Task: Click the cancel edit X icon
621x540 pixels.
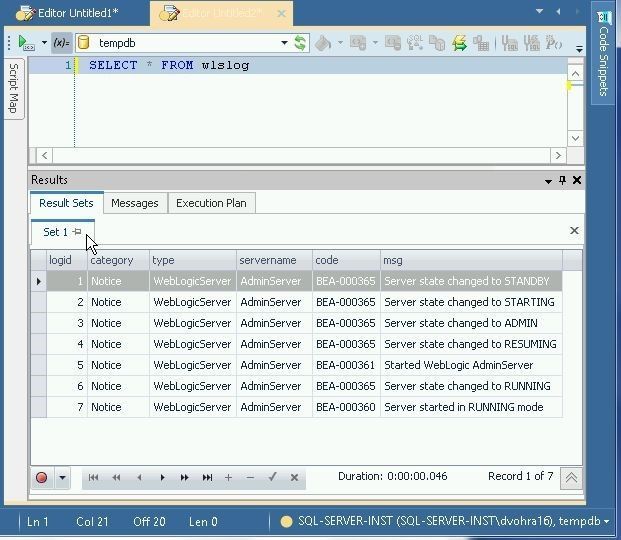Action: pos(294,478)
